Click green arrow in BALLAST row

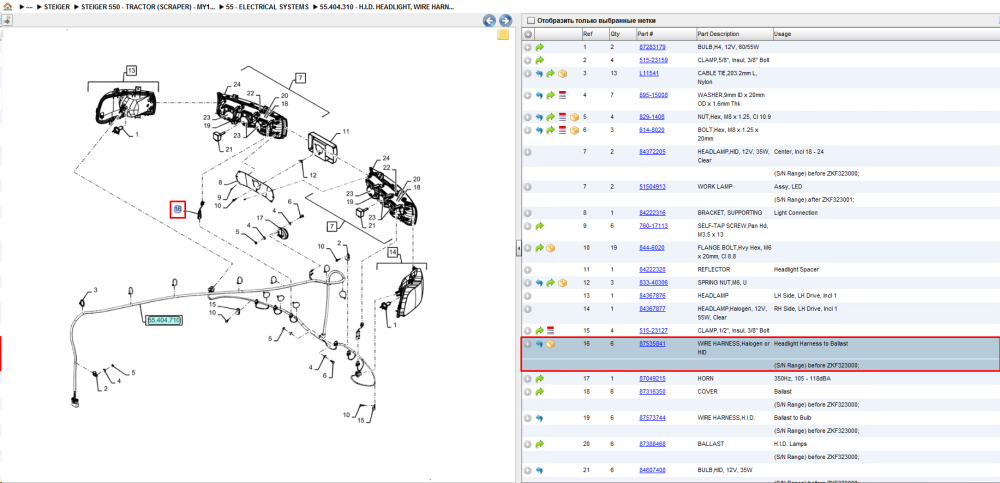540,444
